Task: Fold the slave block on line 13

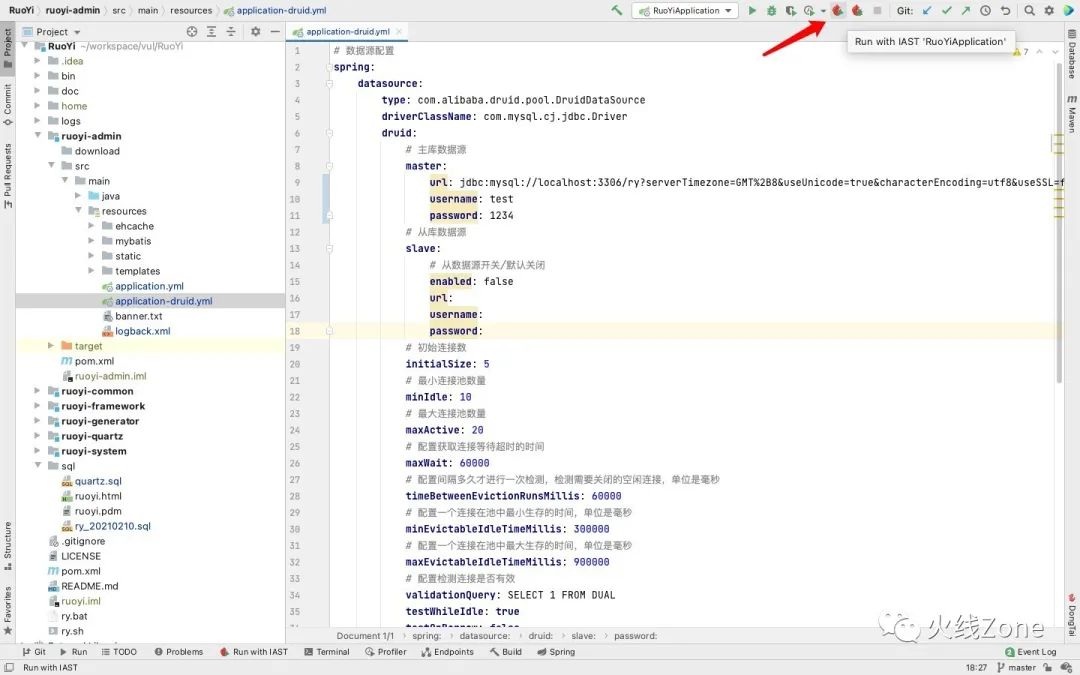Action: tap(329, 249)
